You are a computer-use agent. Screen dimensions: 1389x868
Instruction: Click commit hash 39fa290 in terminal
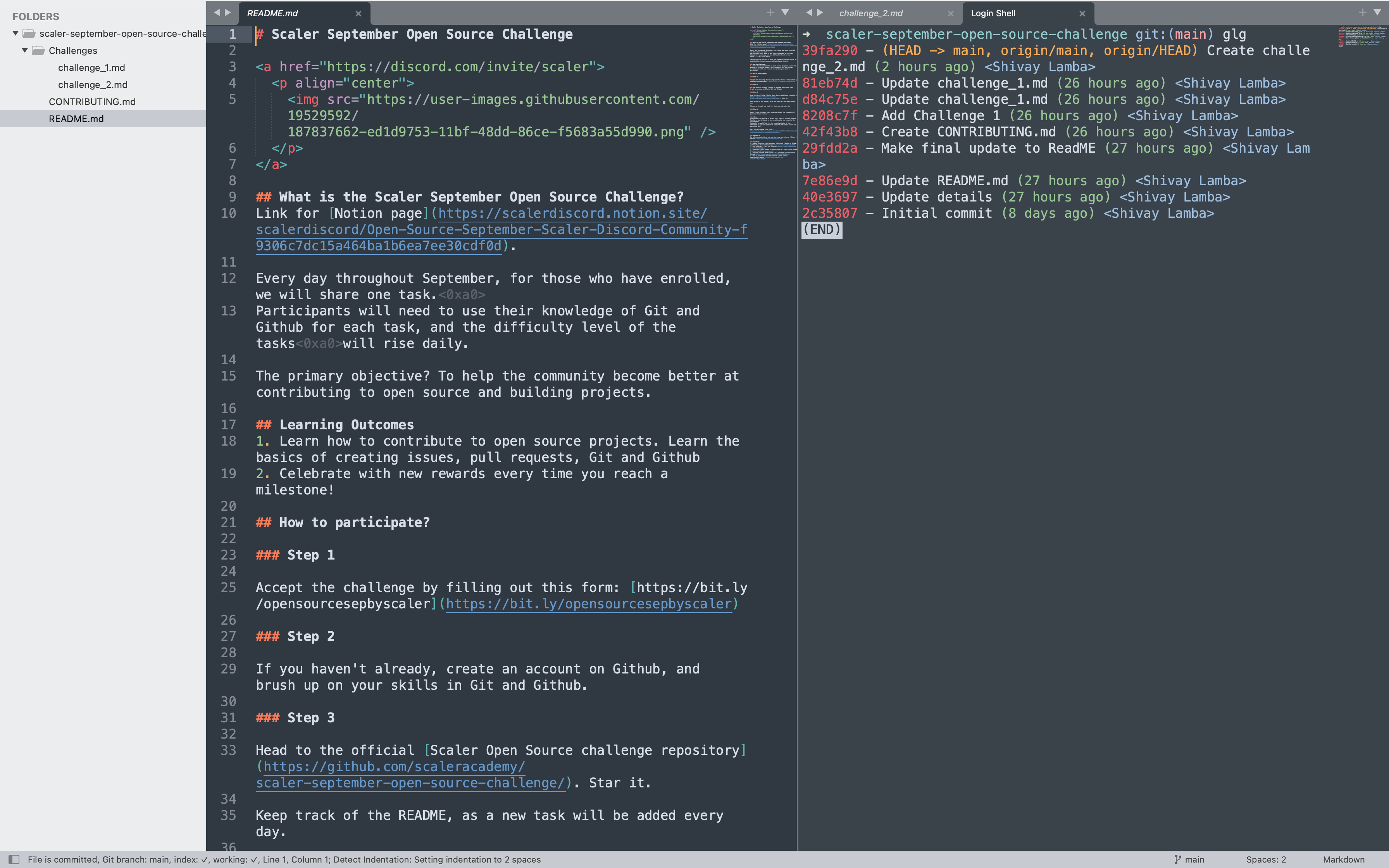tap(829, 50)
